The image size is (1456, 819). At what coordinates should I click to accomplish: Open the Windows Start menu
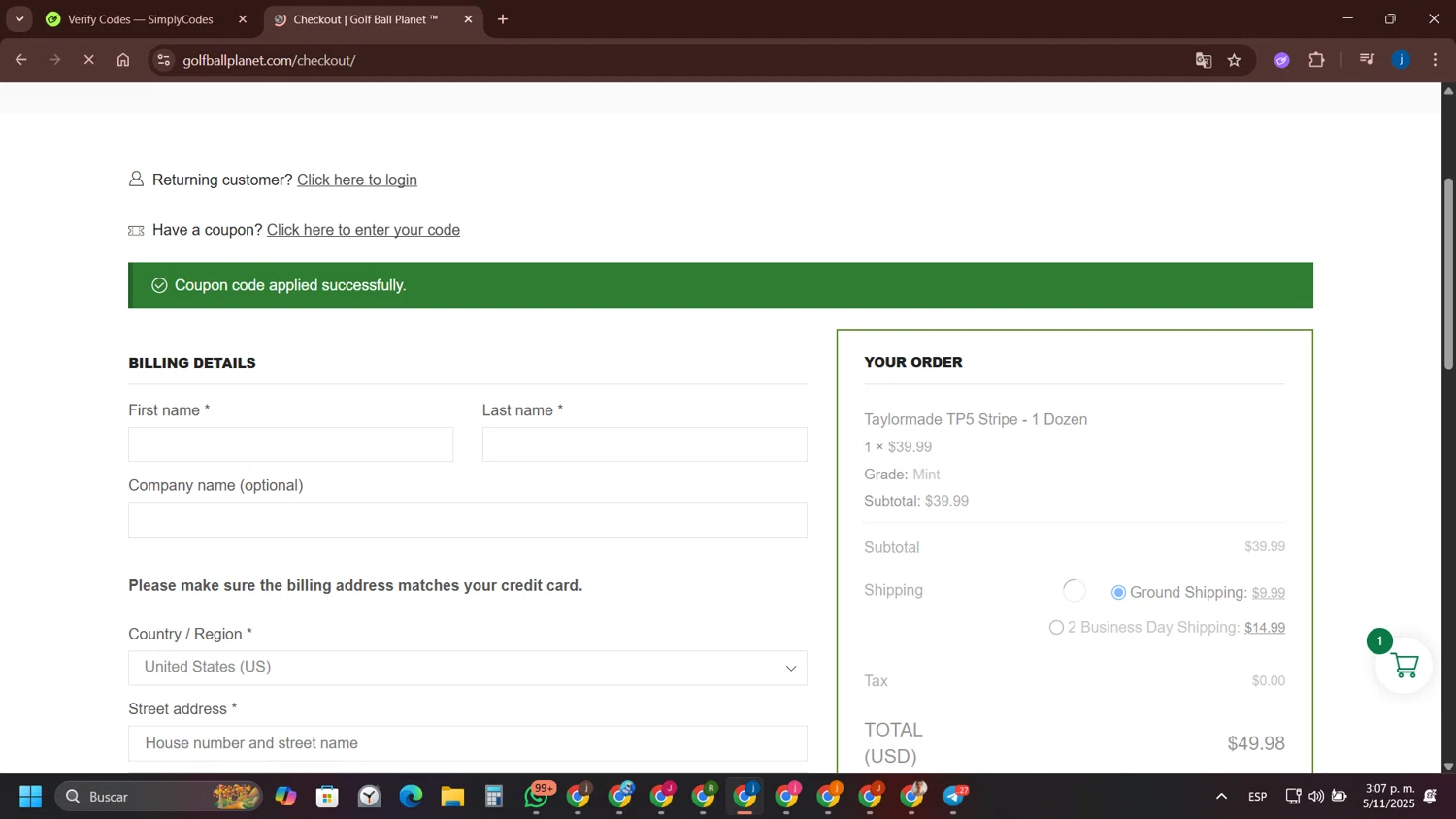[x=30, y=797]
